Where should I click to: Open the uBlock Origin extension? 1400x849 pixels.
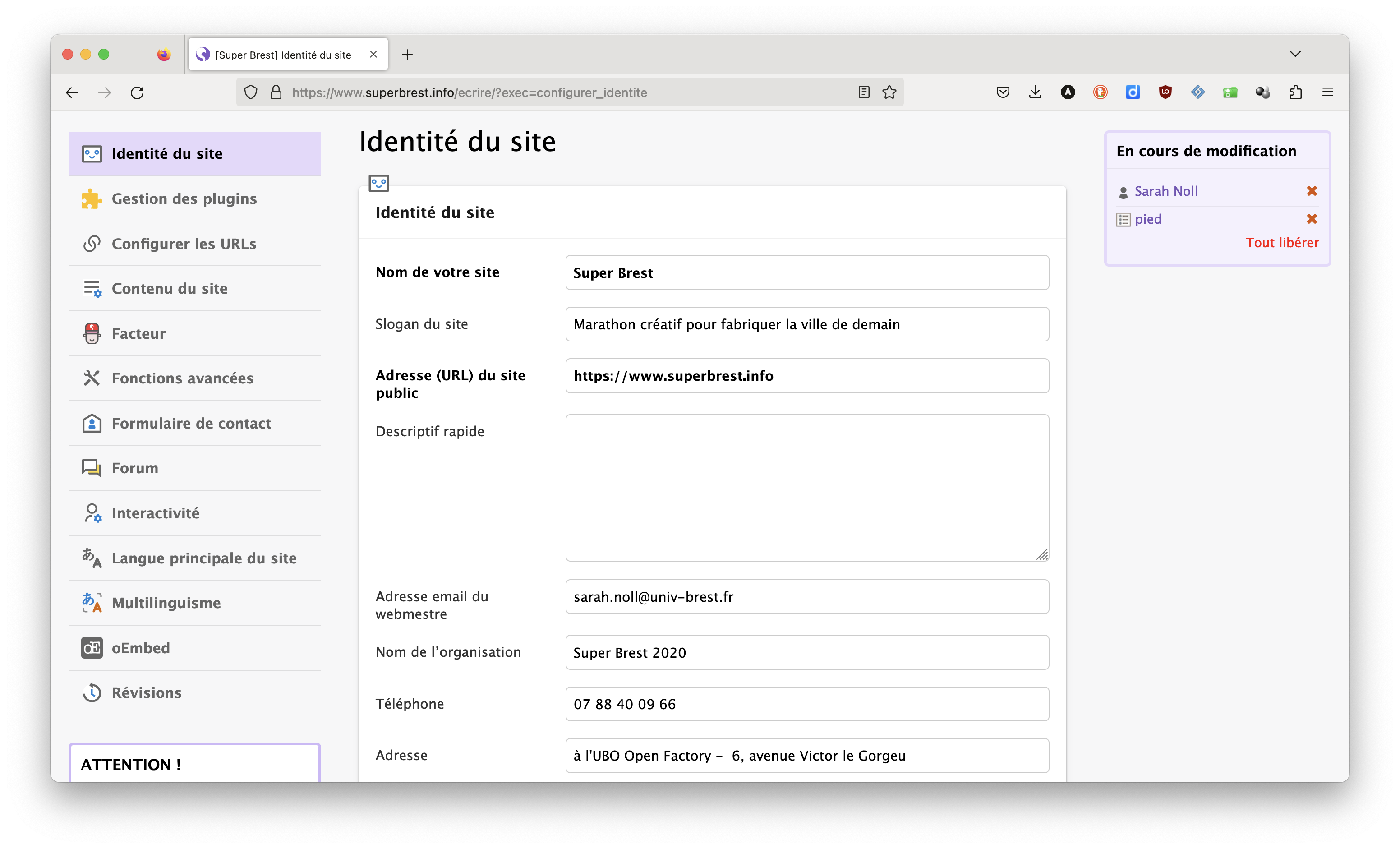1165,92
